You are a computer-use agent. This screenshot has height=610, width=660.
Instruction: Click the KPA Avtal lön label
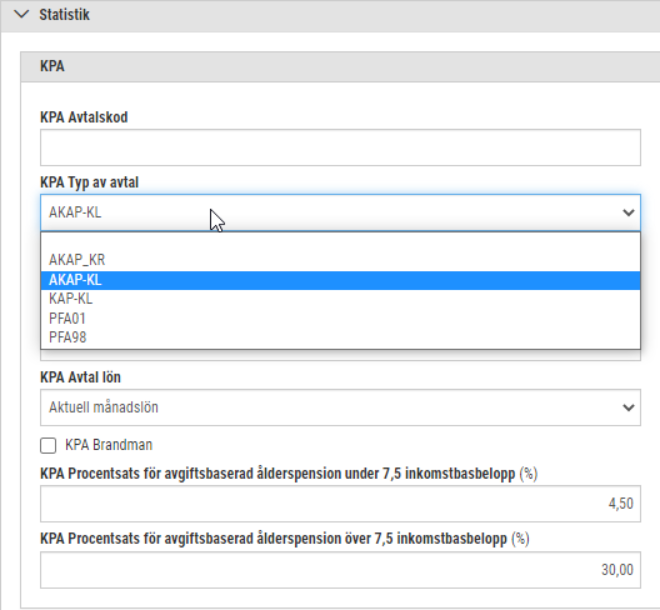pos(80,377)
